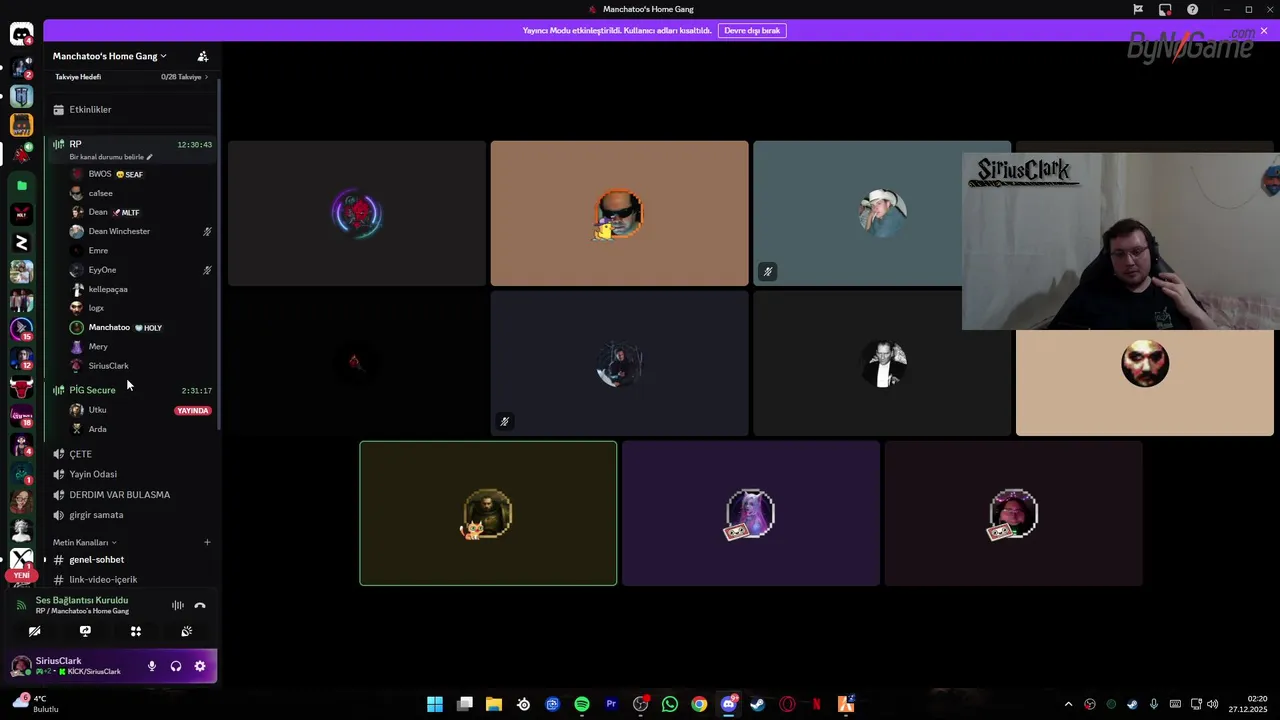The width and height of the screenshot is (1280, 720).
Task: Open Spotify from the taskbar
Action: (582, 704)
